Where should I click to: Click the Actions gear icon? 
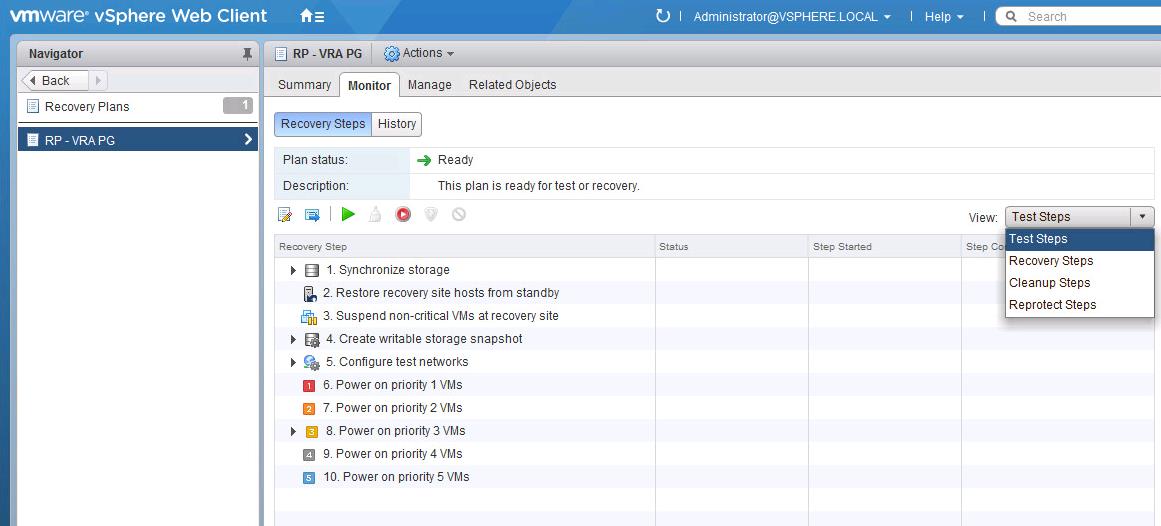tap(392, 53)
